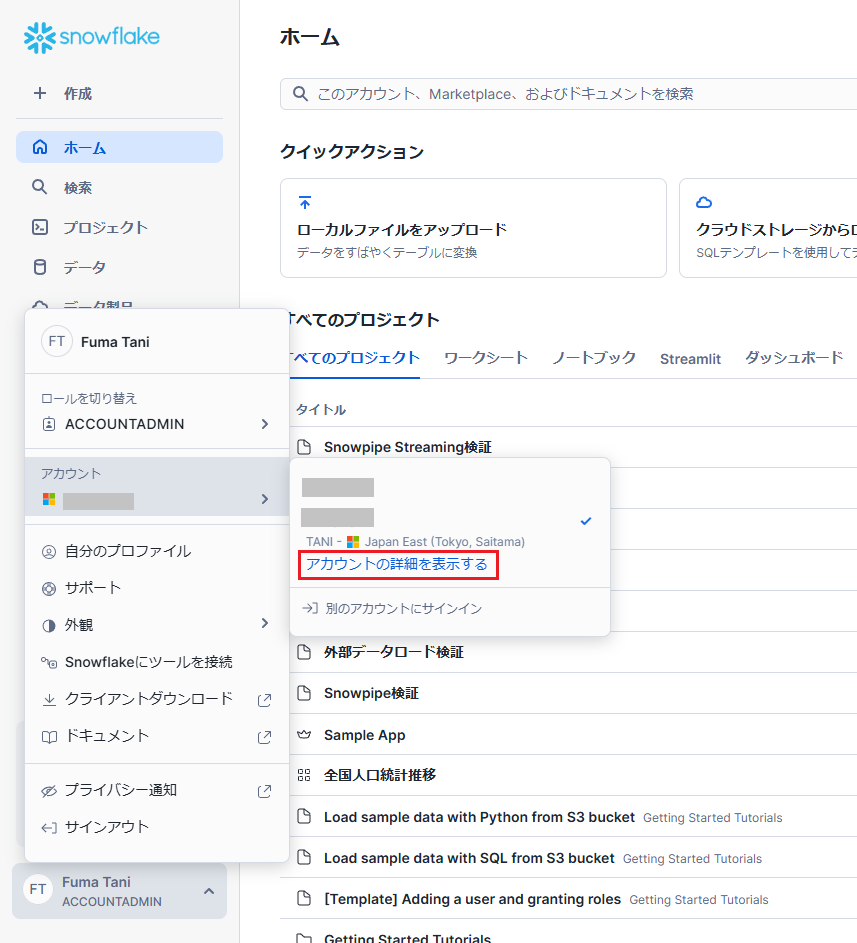This screenshot has height=943, width=857.
Task: Expand the ACCOUNTADMIN role switcher chevron
Action: [x=265, y=424]
